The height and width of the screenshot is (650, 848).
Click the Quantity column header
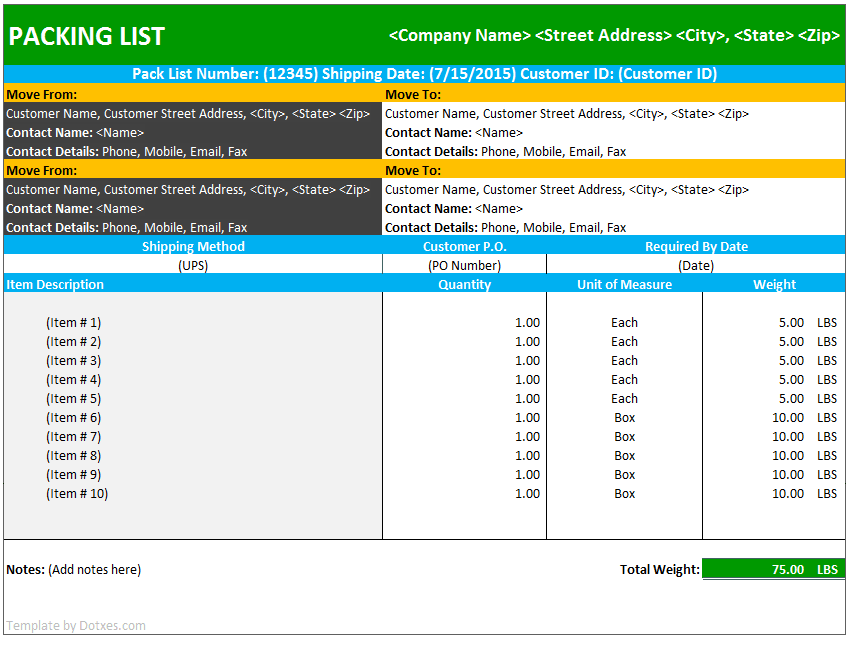465,284
